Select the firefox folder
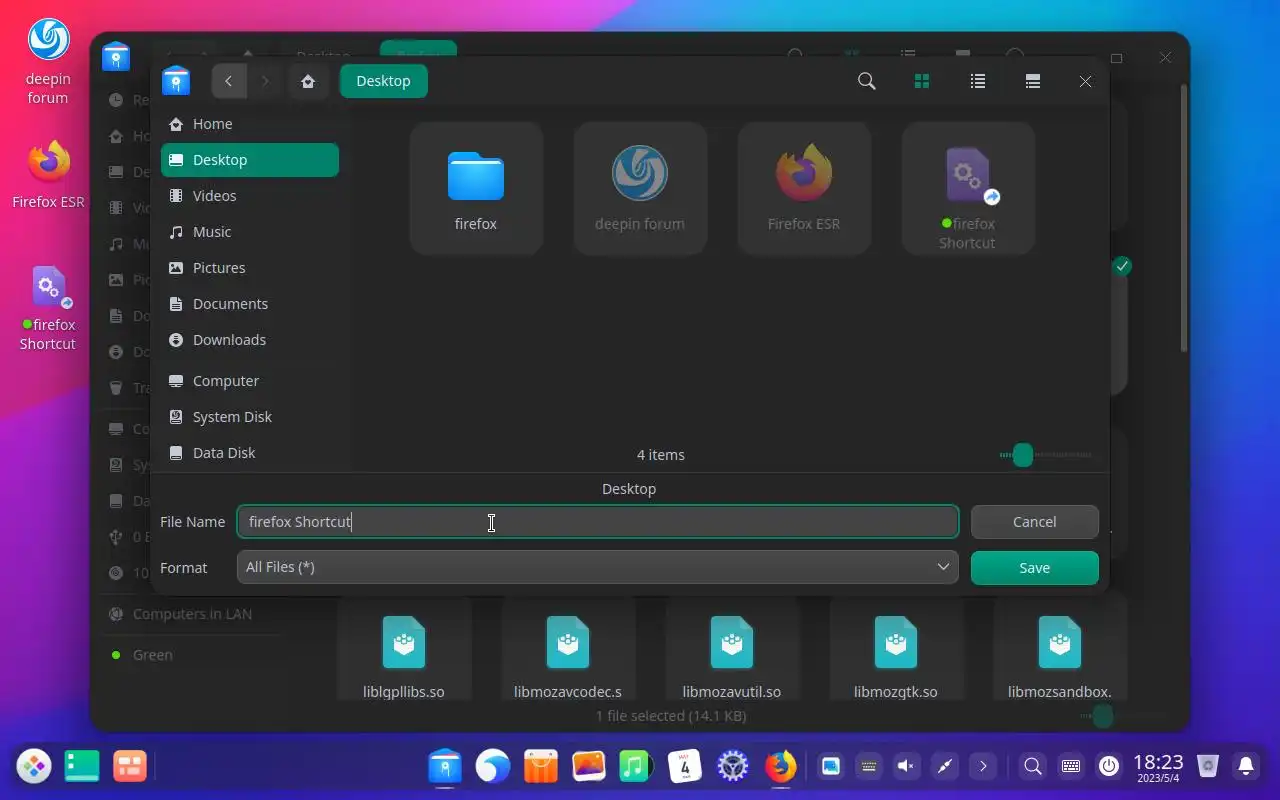This screenshot has width=1280, height=800. coord(476,188)
